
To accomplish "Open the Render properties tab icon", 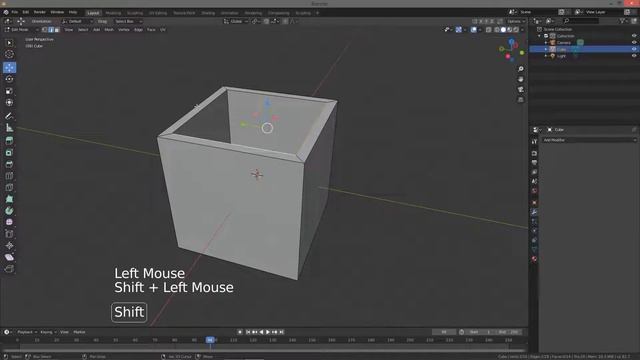I will (534, 153).
